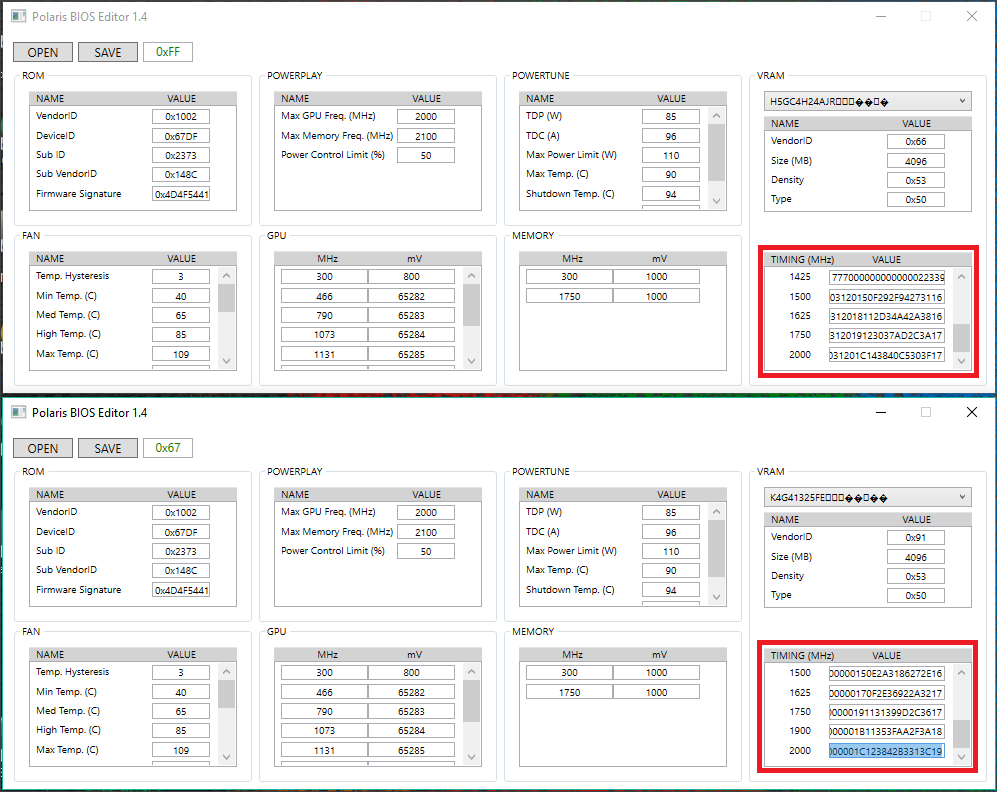997x792 pixels.
Task: Click the top TIMING list scrollbar thumb
Action: pos(961,338)
